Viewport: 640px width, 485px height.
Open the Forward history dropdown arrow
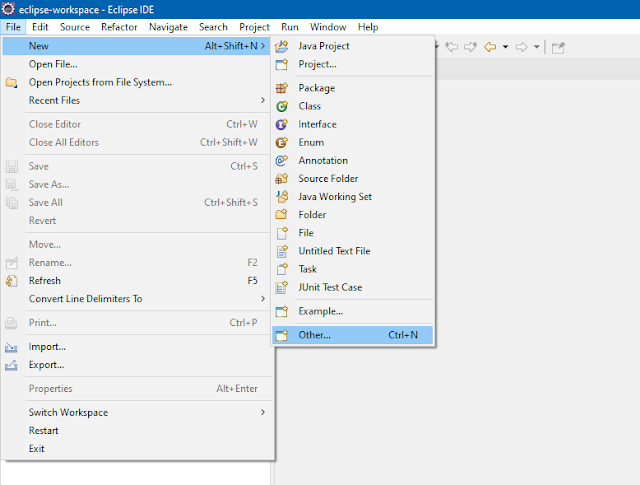pos(537,47)
